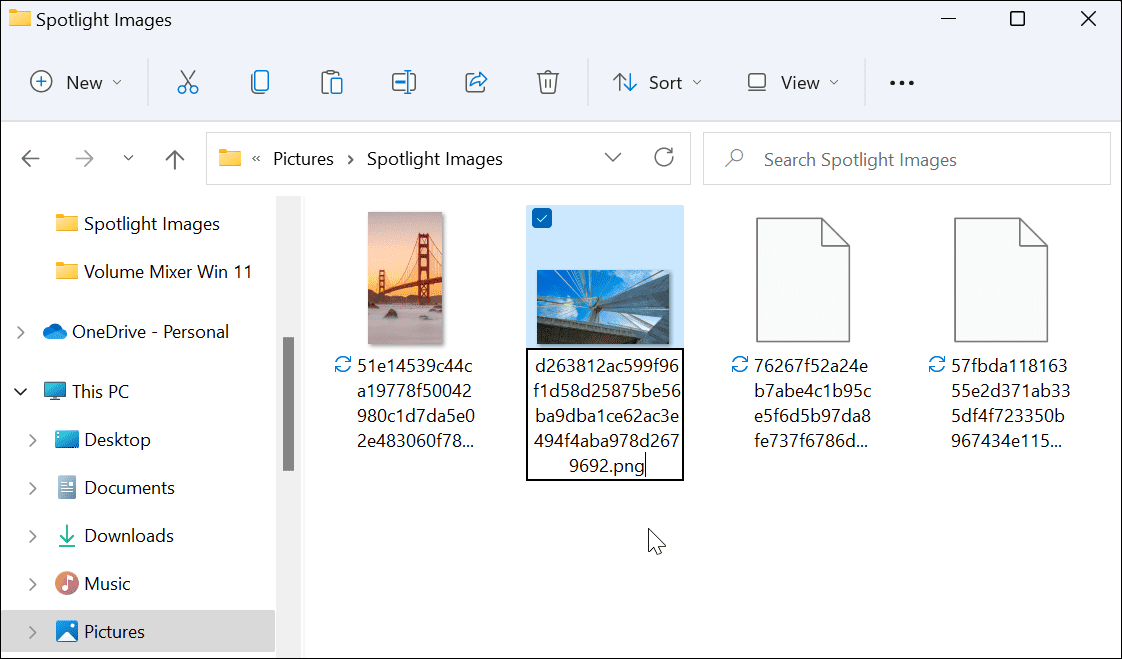Open the New button menu
The width and height of the screenshot is (1122, 659).
click(x=76, y=82)
